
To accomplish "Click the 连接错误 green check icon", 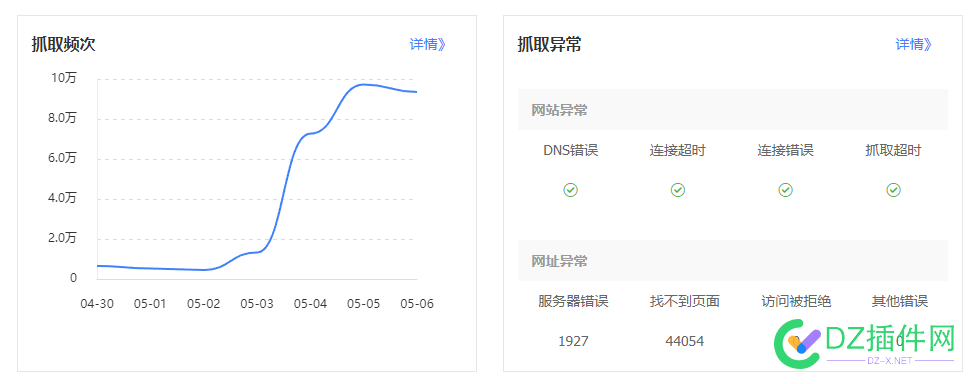I will click(x=785, y=190).
